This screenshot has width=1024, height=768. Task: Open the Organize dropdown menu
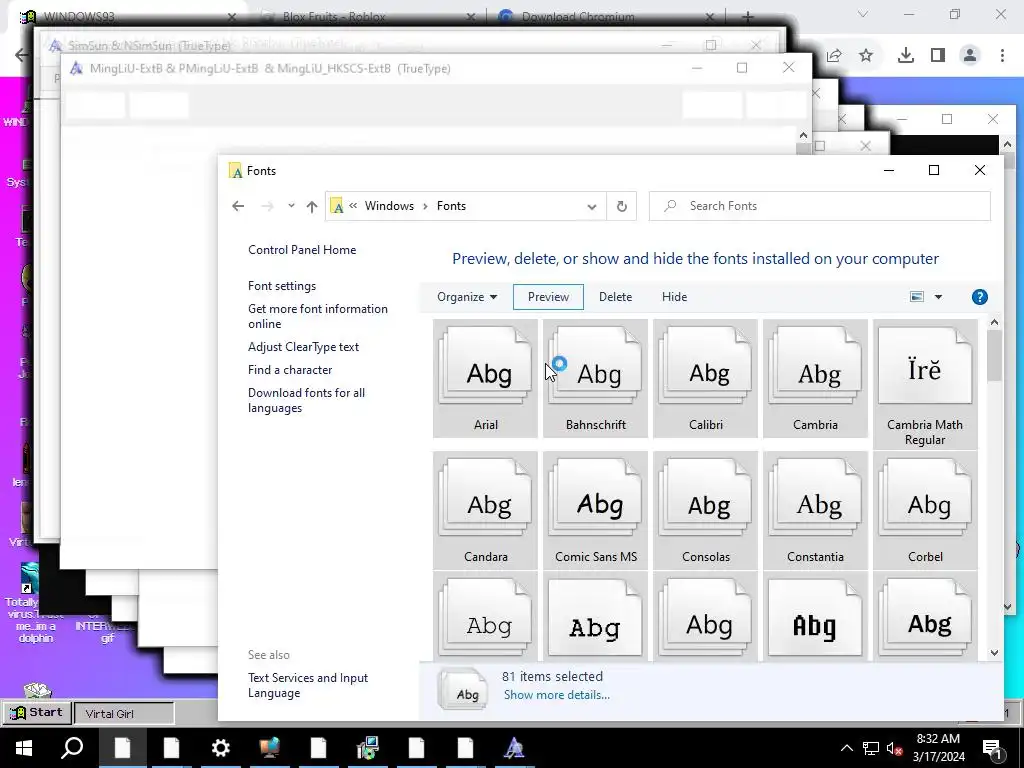tap(467, 296)
